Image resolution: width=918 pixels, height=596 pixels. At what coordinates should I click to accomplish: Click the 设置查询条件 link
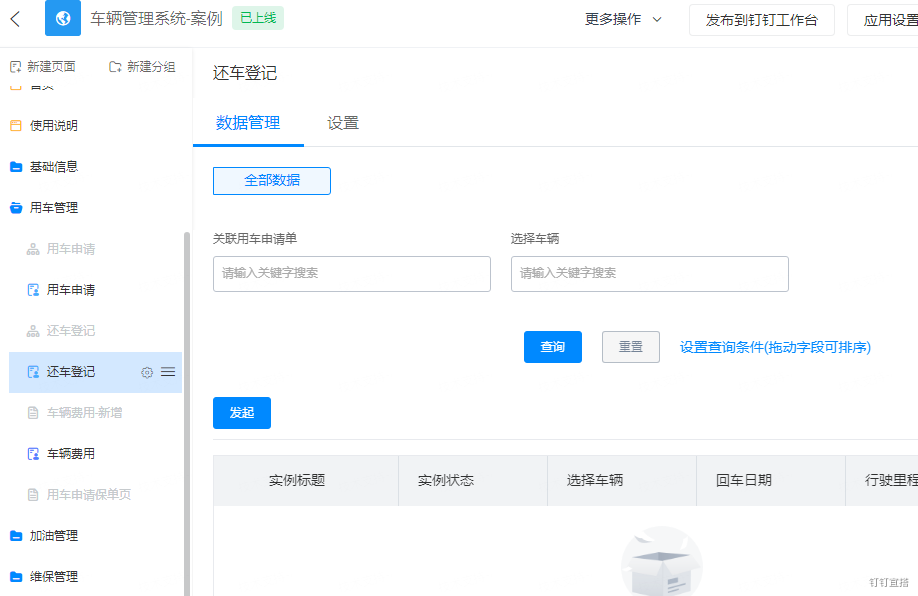(x=775, y=347)
